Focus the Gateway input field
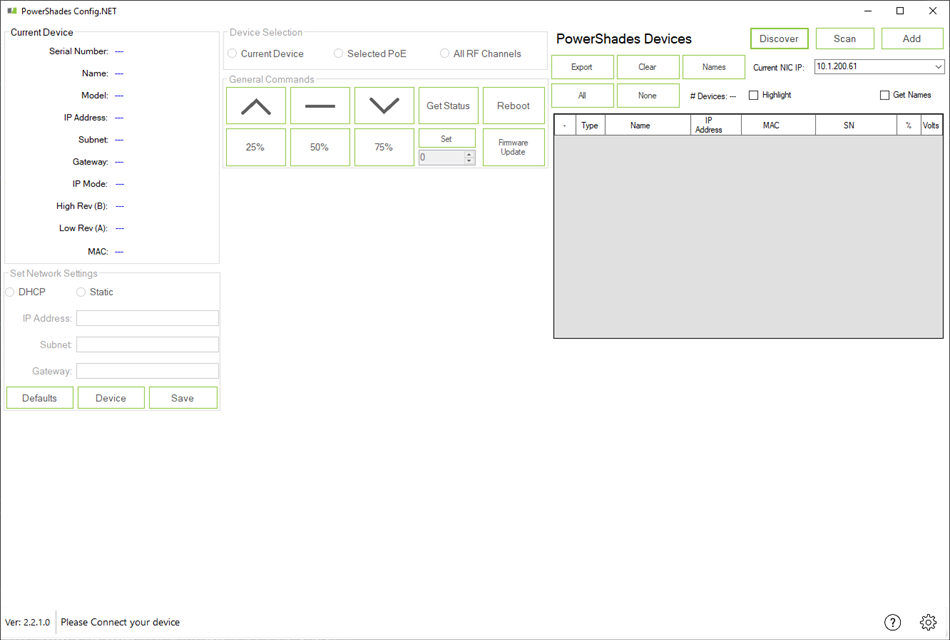The image size is (950, 640). (x=147, y=371)
